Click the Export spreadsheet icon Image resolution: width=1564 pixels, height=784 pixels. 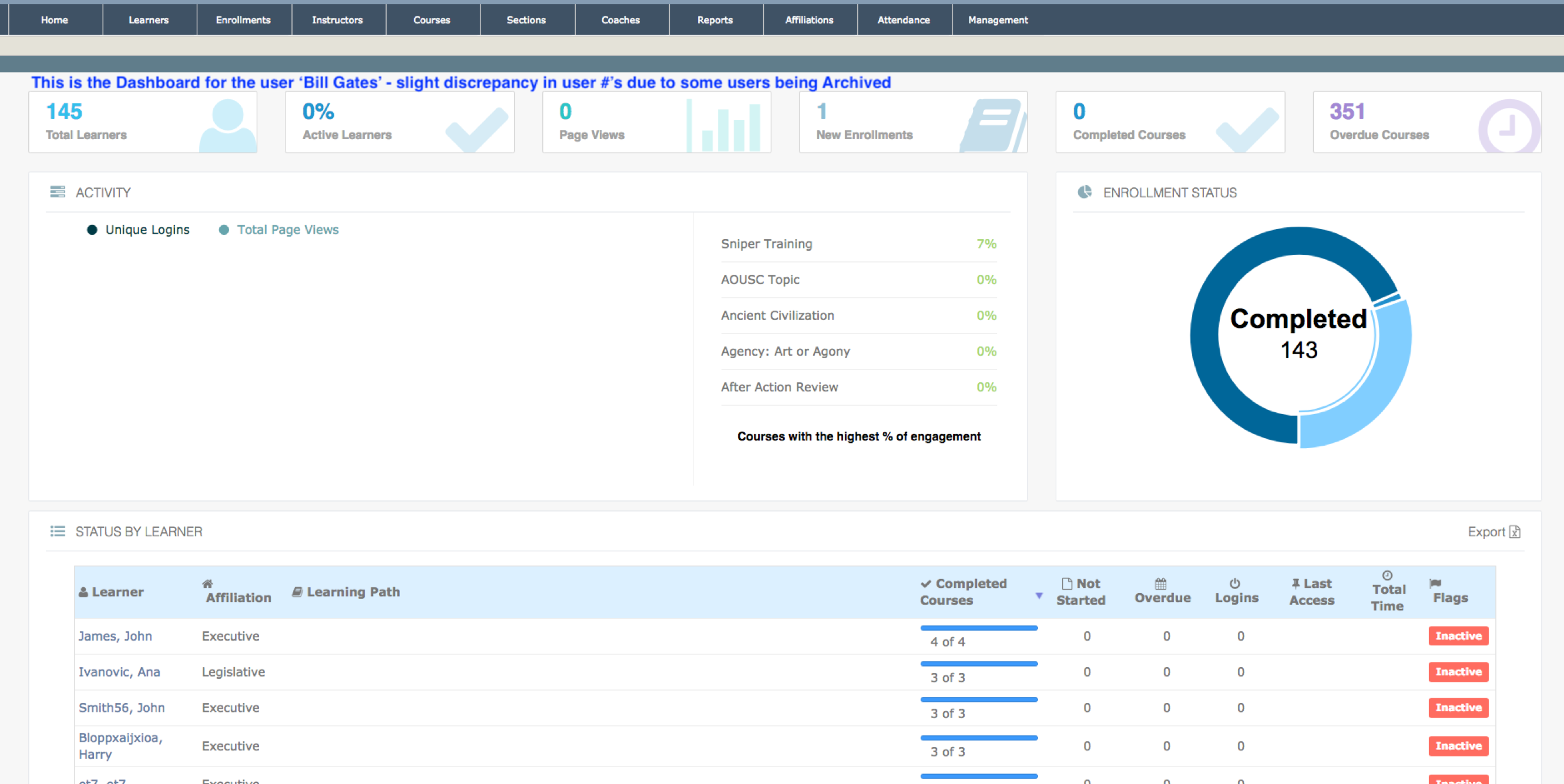[1514, 531]
